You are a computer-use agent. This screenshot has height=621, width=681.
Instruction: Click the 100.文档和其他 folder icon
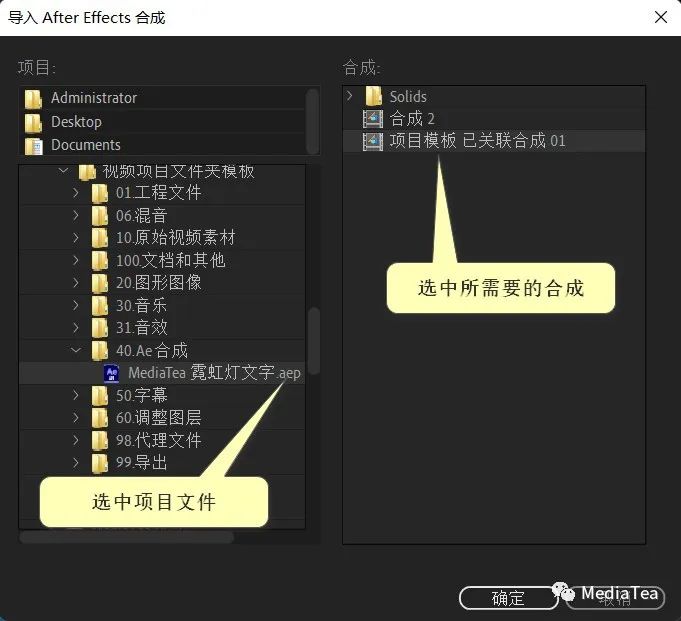tap(99, 261)
